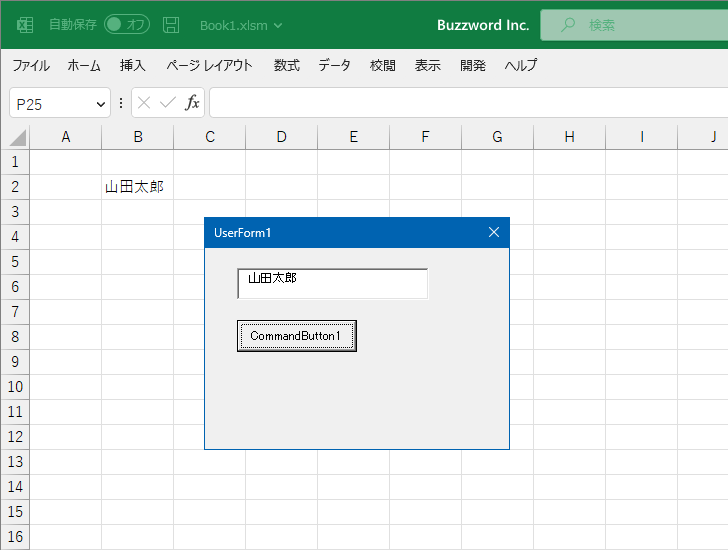Screen dimensions: 728x550
Task: Open the データ ribbon tab
Action: coord(334,65)
